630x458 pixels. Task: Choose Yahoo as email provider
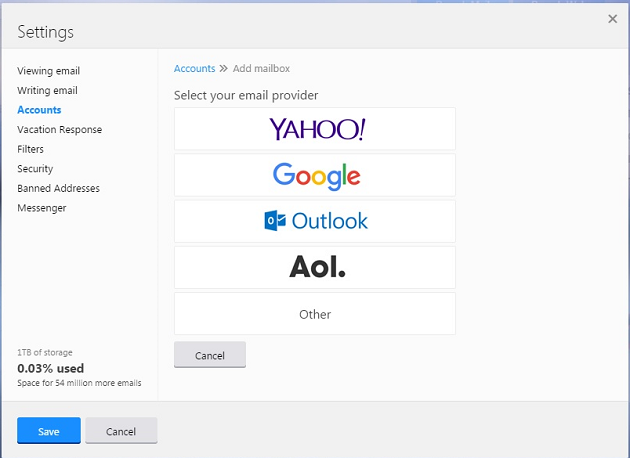[315, 129]
